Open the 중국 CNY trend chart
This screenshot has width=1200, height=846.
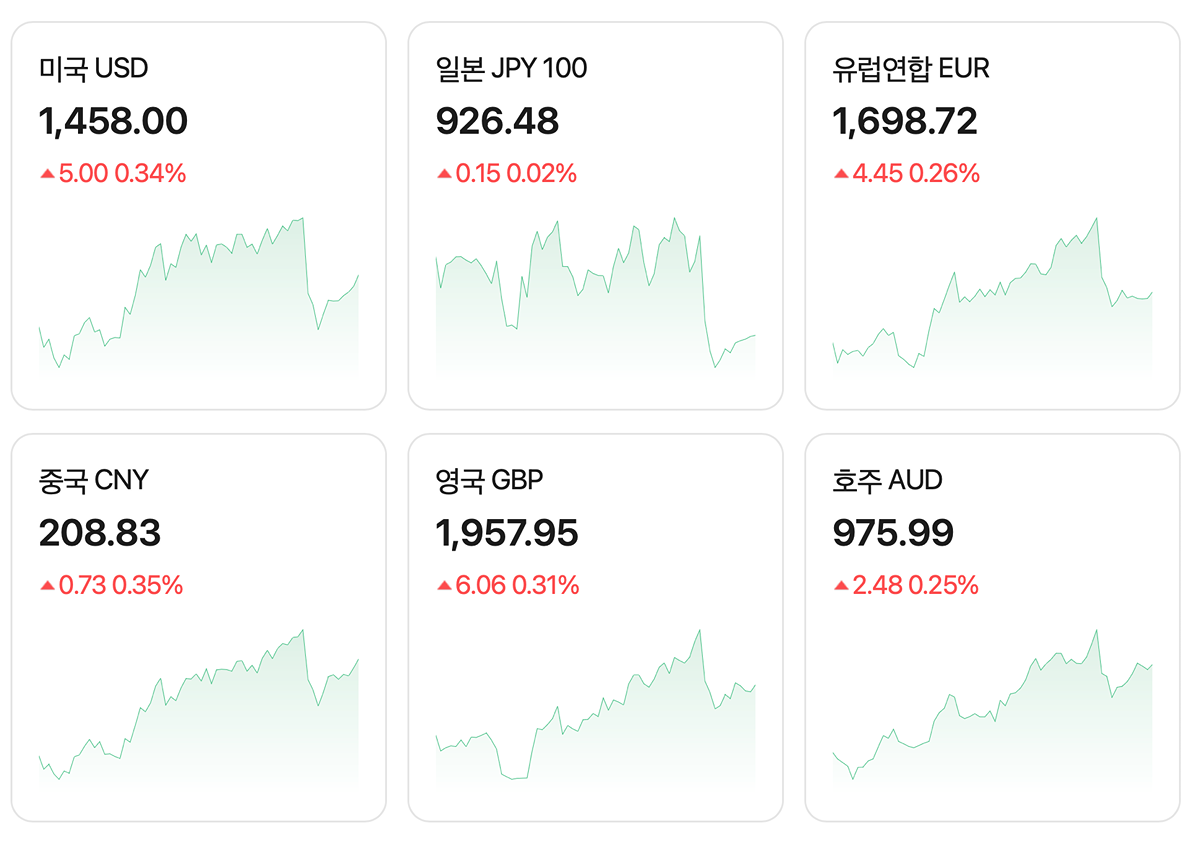coord(198,706)
